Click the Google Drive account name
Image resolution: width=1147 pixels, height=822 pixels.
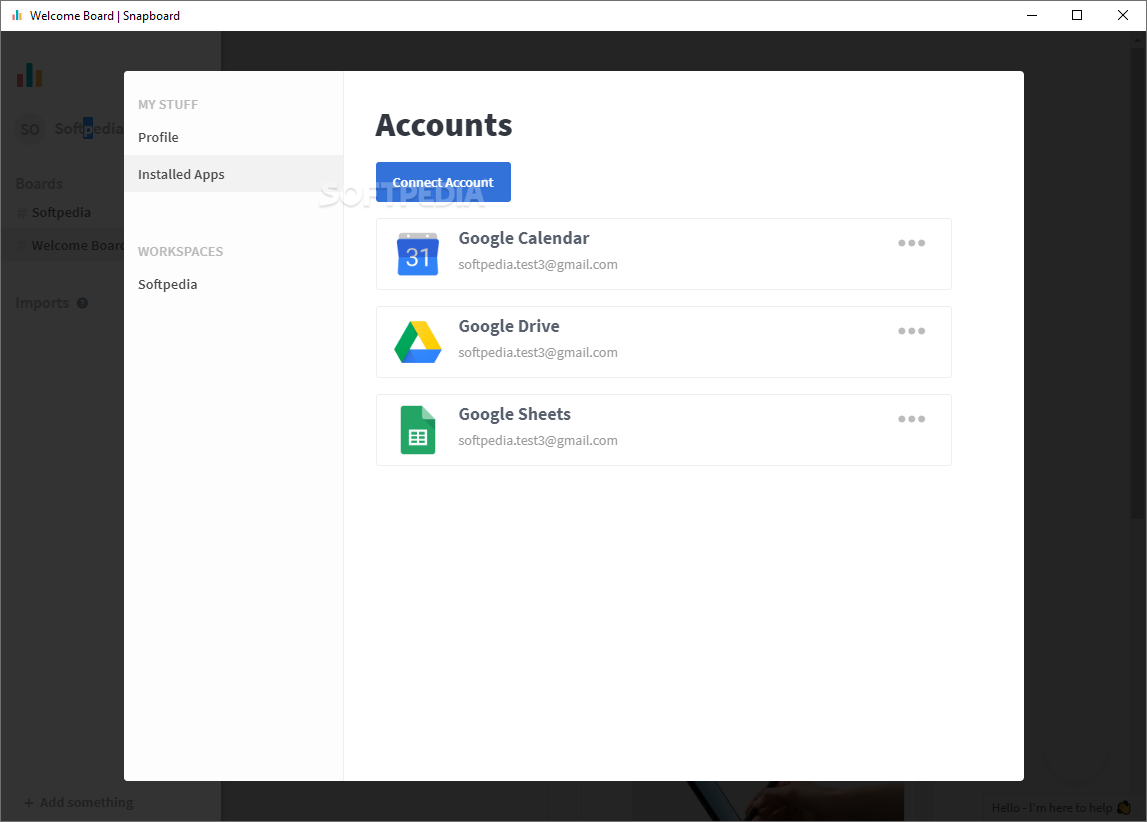(x=509, y=326)
